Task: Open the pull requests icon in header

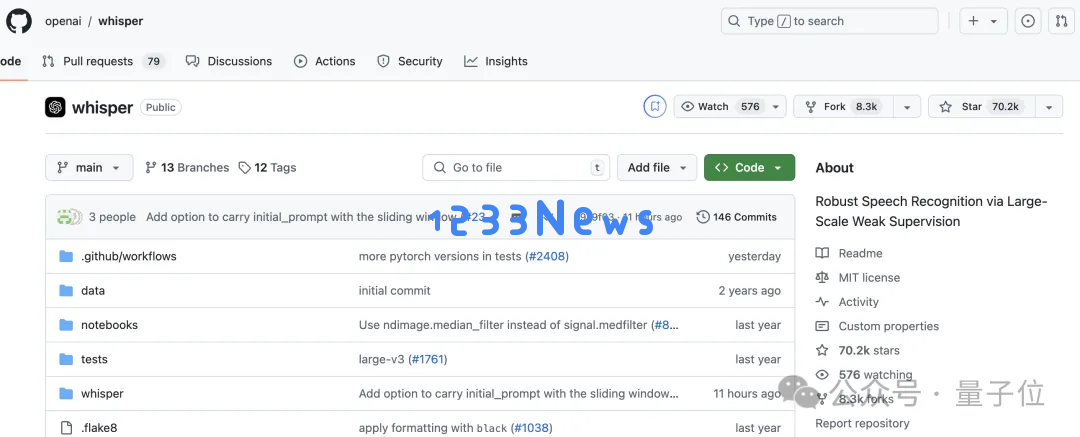Action: (1061, 21)
